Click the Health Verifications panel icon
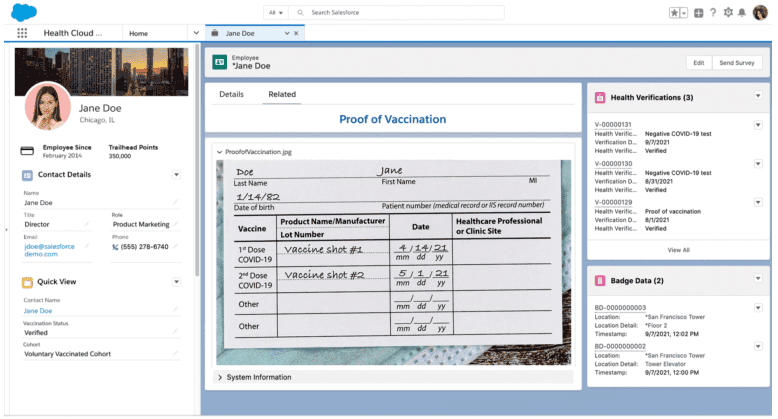This screenshot has height=419, width=778. (x=600, y=97)
